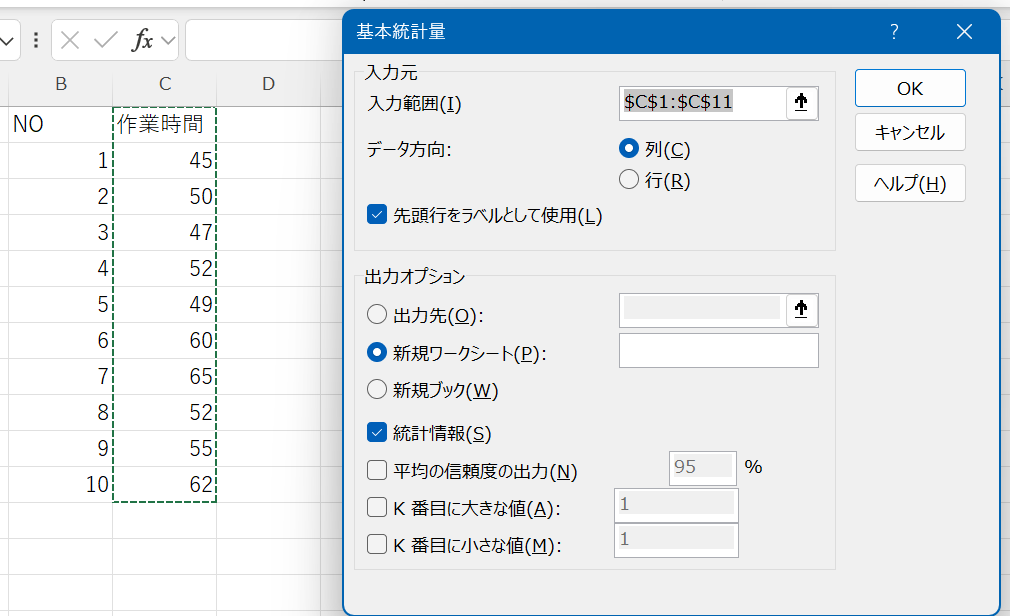This screenshot has width=1010, height=616.
Task: Toggle the 統計情報 checkbox
Action: tap(377, 433)
